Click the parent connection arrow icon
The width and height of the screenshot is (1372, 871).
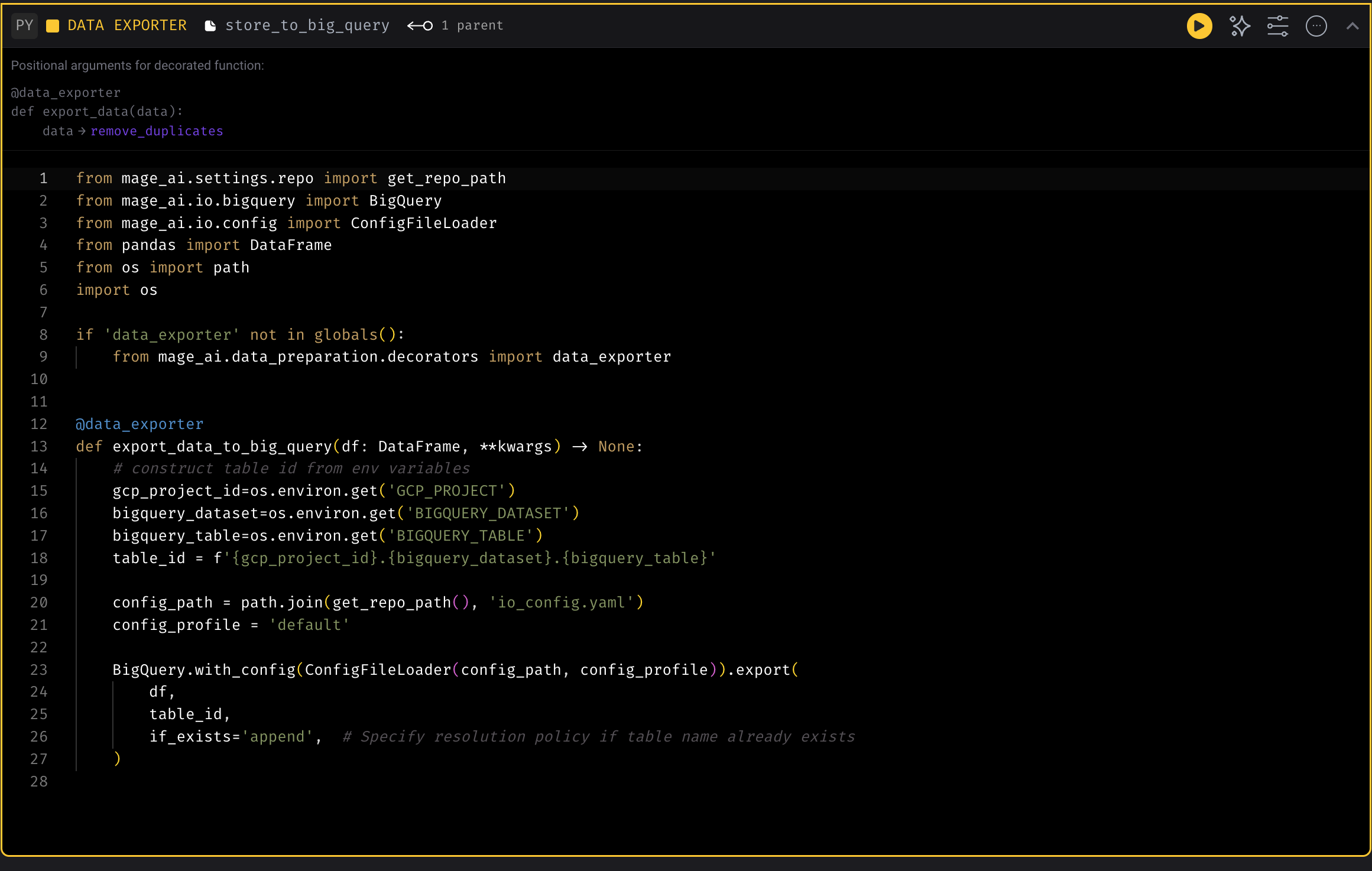tap(420, 26)
